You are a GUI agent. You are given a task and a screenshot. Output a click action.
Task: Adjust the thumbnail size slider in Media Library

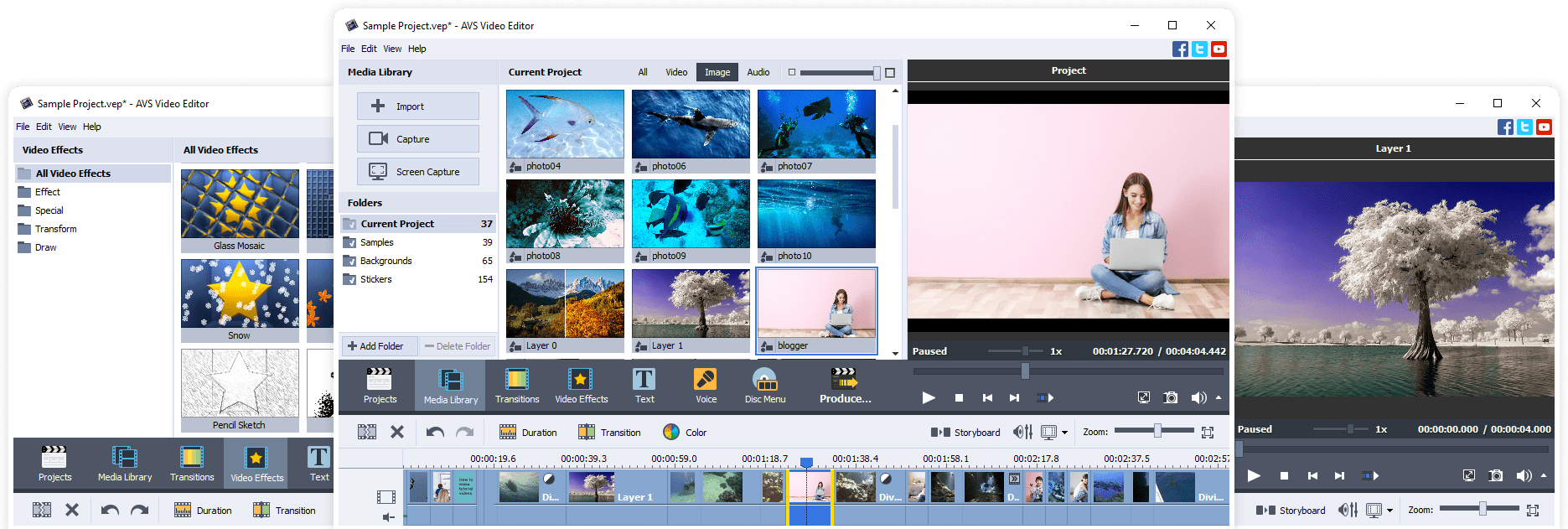tap(876, 73)
